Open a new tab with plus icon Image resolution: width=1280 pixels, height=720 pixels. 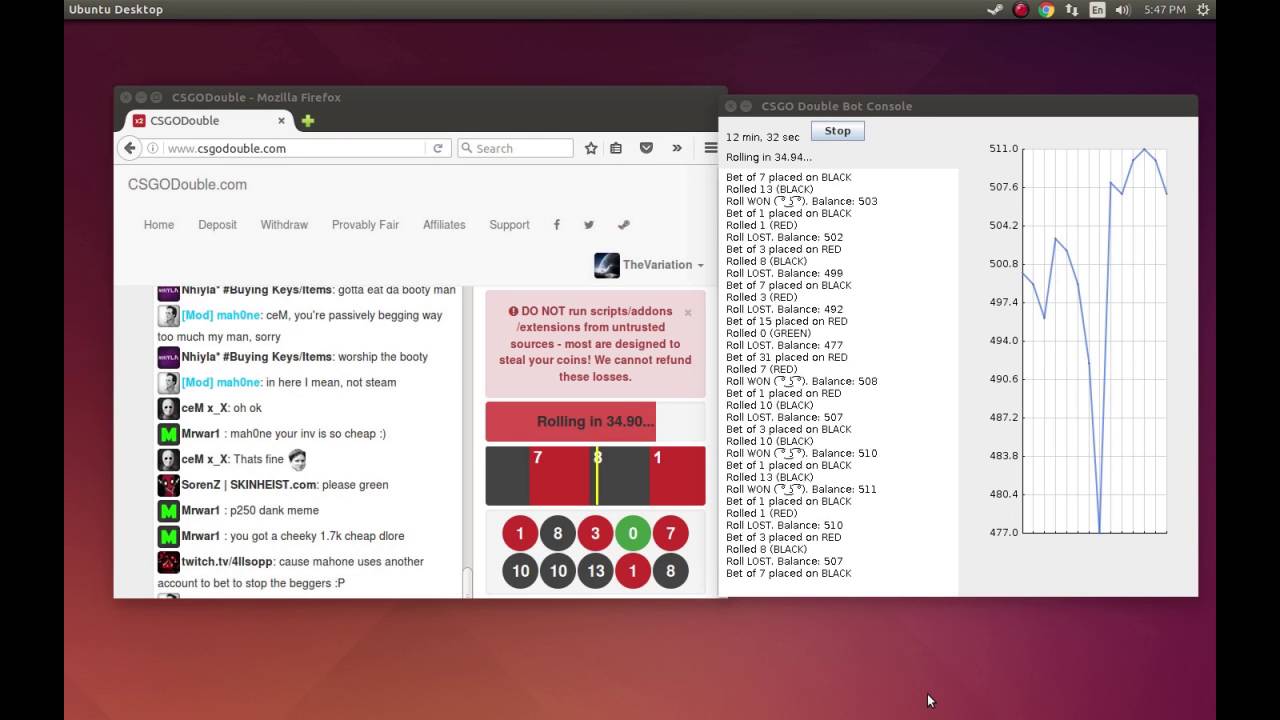point(308,121)
